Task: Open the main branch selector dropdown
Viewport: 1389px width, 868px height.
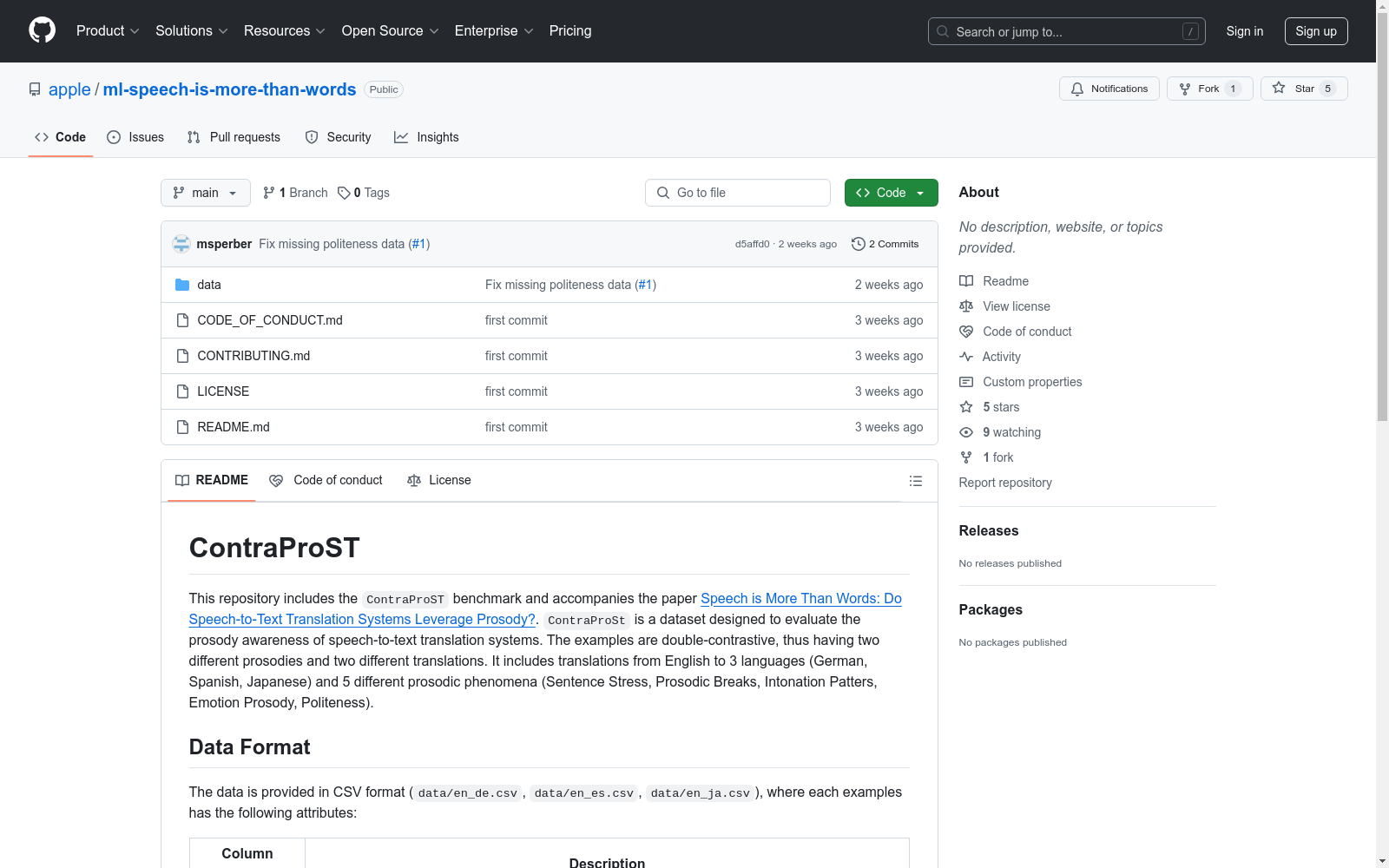Action: (206, 193)
